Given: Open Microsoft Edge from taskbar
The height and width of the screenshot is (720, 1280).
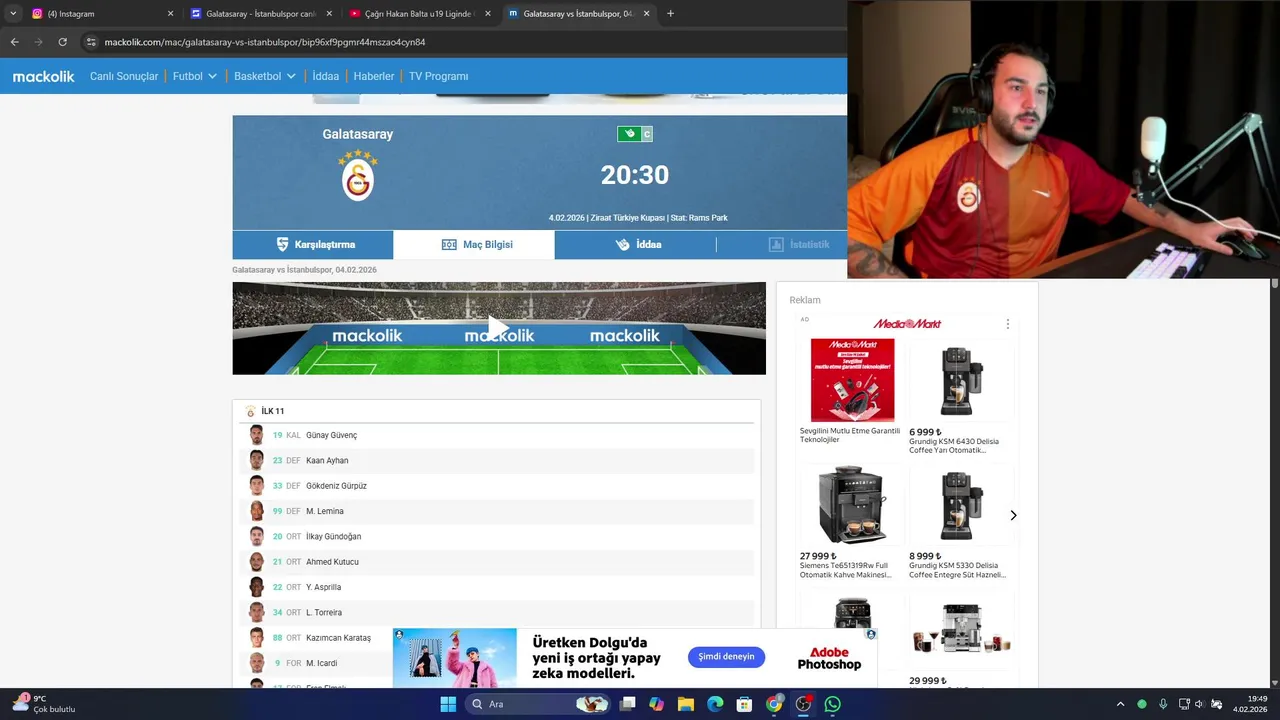Looking at the screenshot, I should pos(715,704).
